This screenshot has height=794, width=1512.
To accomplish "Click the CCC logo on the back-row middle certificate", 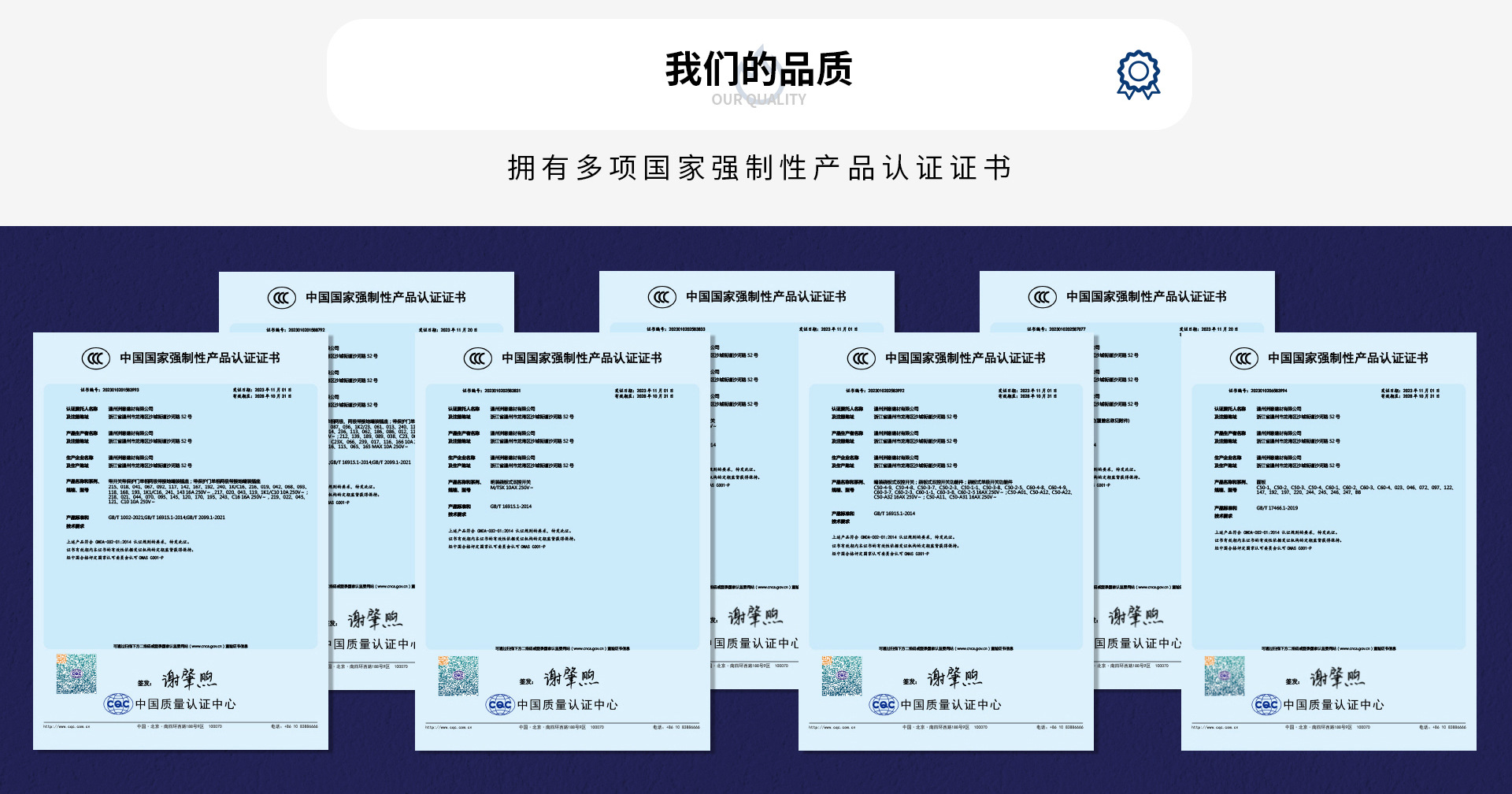I will pyautogui.click(x=661, y=297).
